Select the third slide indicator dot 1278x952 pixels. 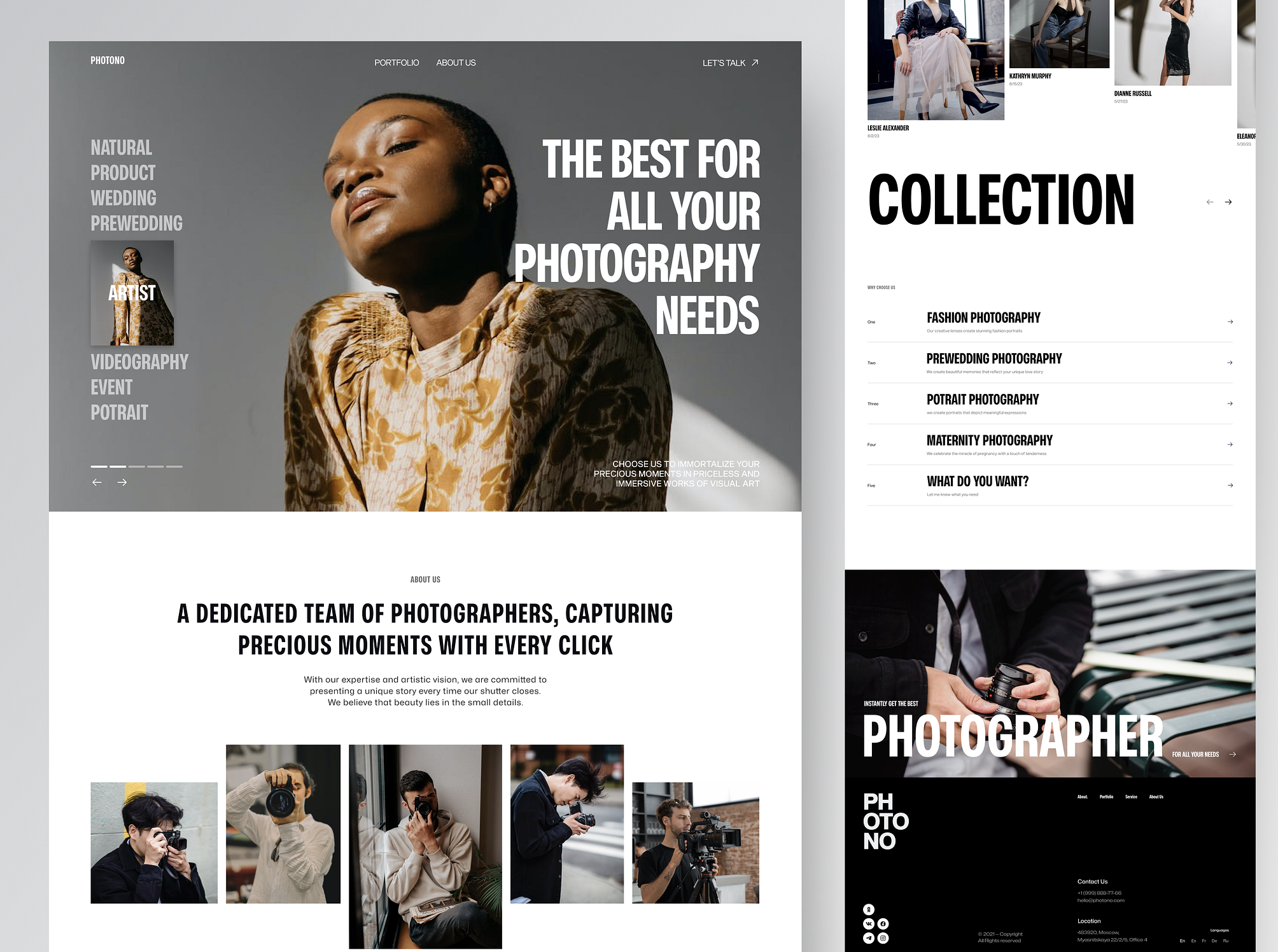coord(135,464)
